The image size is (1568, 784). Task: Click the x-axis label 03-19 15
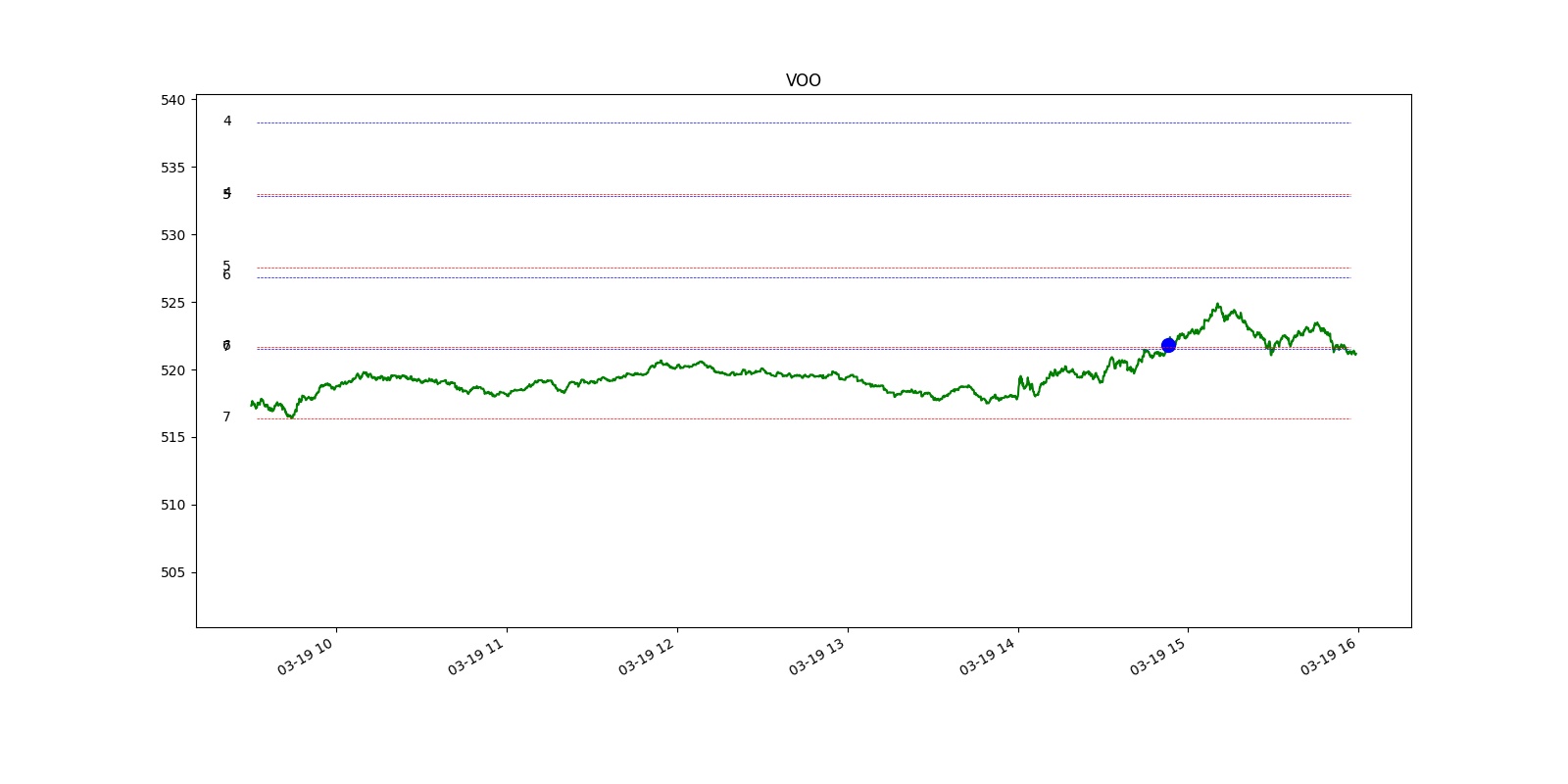coord(1158,657)
